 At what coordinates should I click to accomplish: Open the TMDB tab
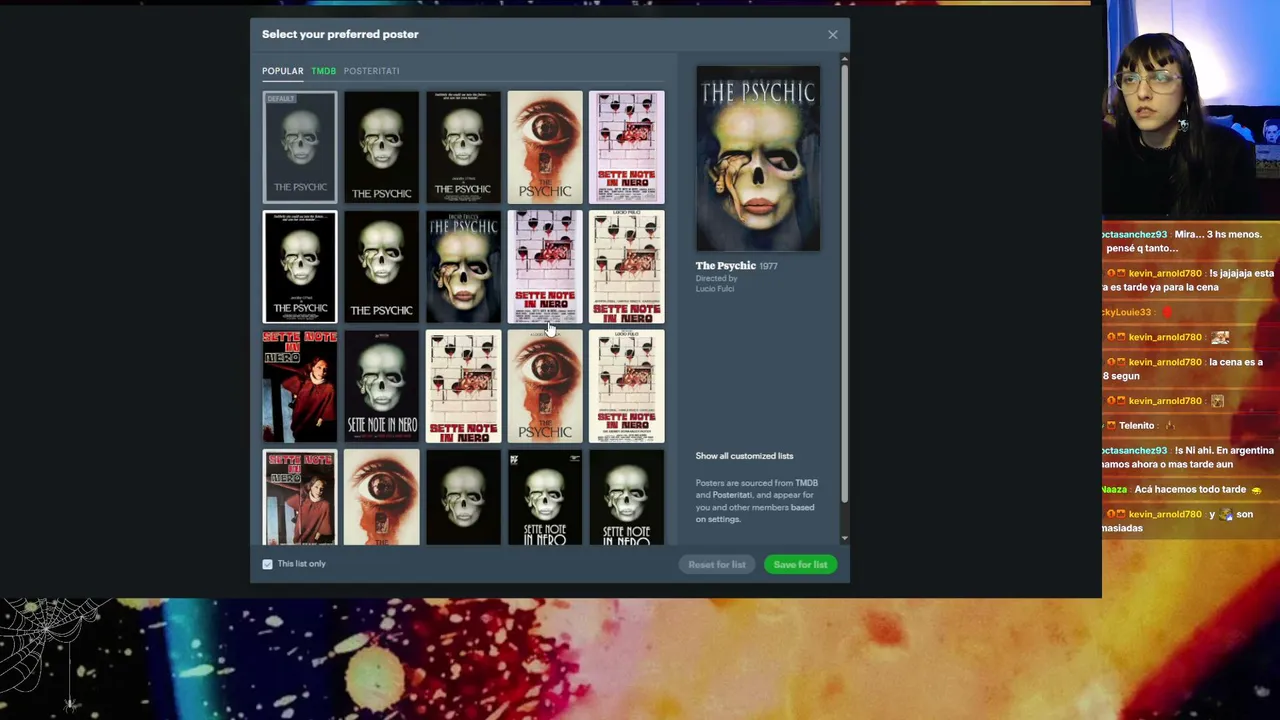323,71
